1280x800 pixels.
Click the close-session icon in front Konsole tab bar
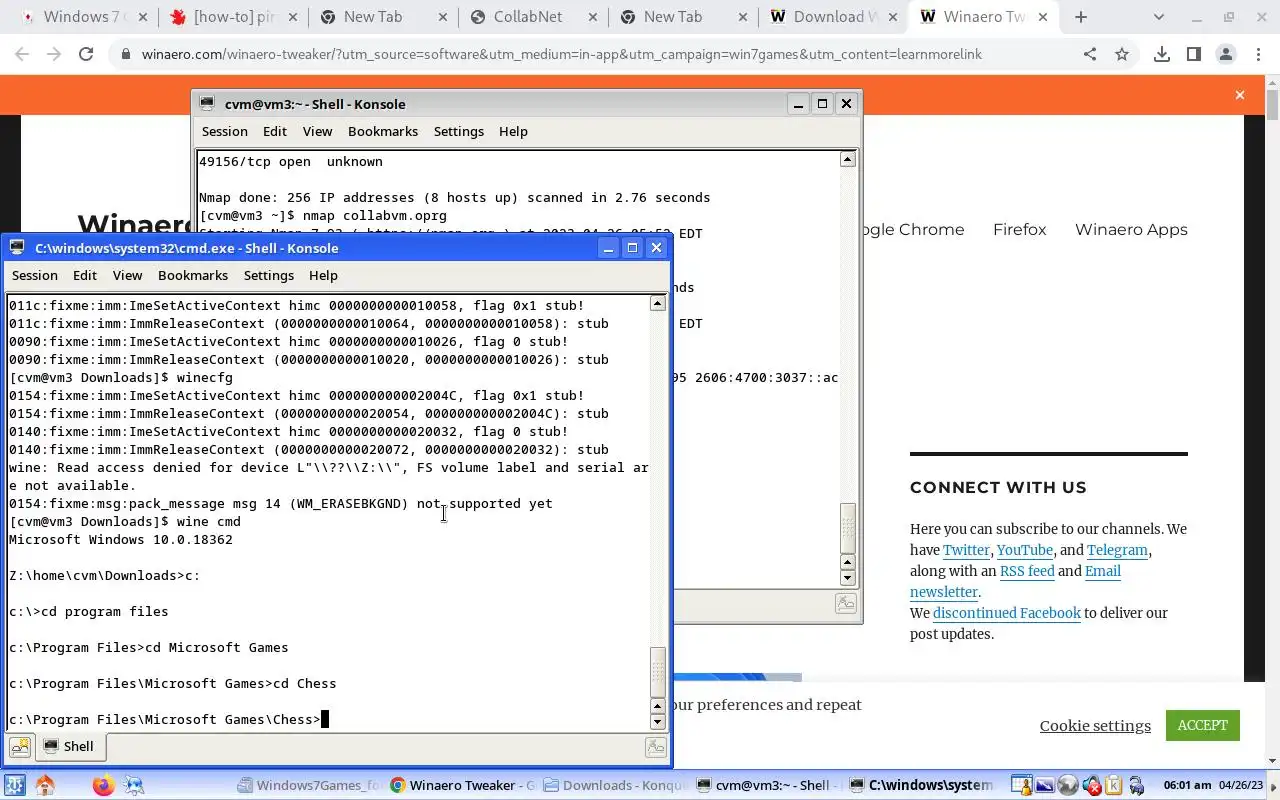655,746
